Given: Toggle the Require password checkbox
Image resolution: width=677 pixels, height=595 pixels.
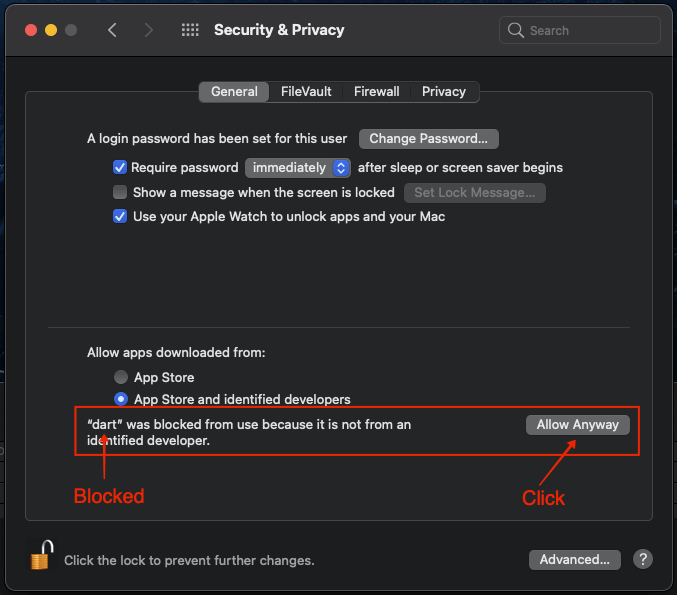Looking at the screenshot, I should point(120,167).
